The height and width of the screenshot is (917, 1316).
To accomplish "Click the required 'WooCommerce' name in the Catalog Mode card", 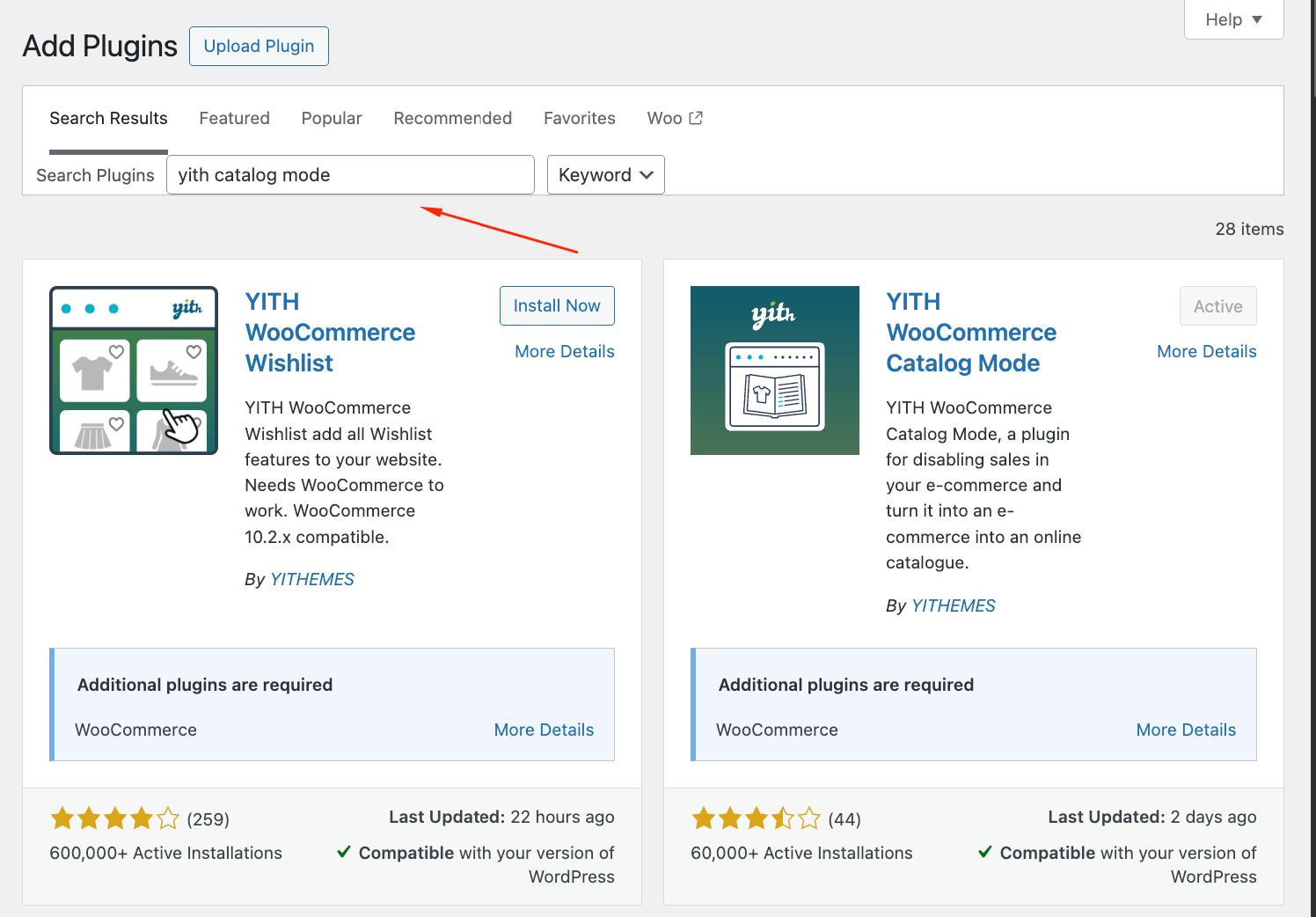I will click(777, 730).
